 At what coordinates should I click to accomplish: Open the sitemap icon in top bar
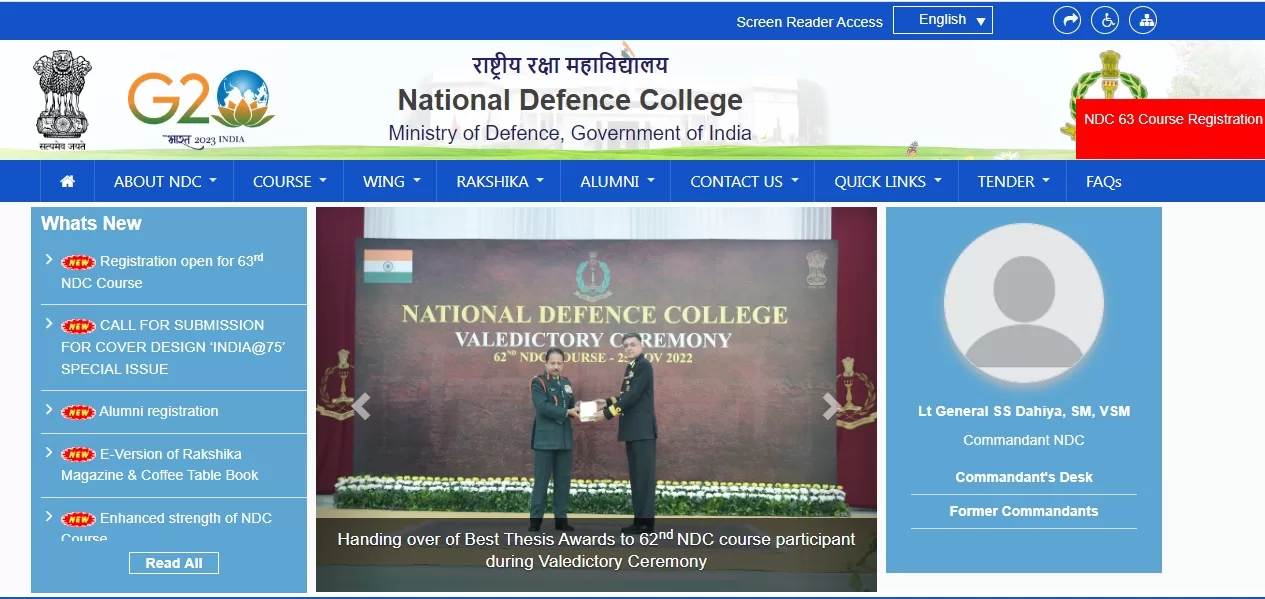(x=1143, y=20)
